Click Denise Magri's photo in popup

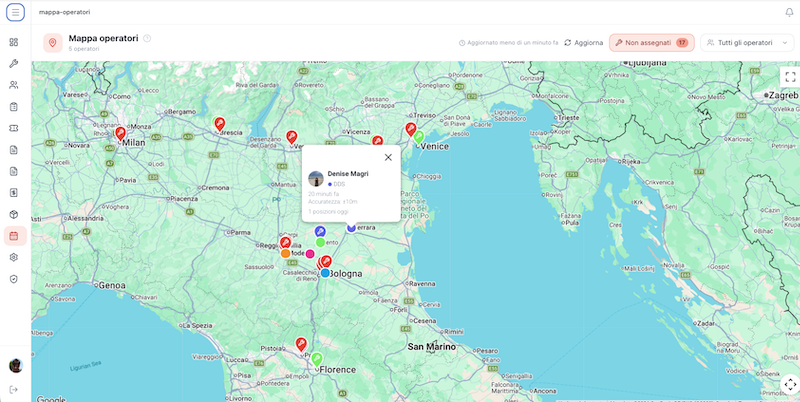316,179
